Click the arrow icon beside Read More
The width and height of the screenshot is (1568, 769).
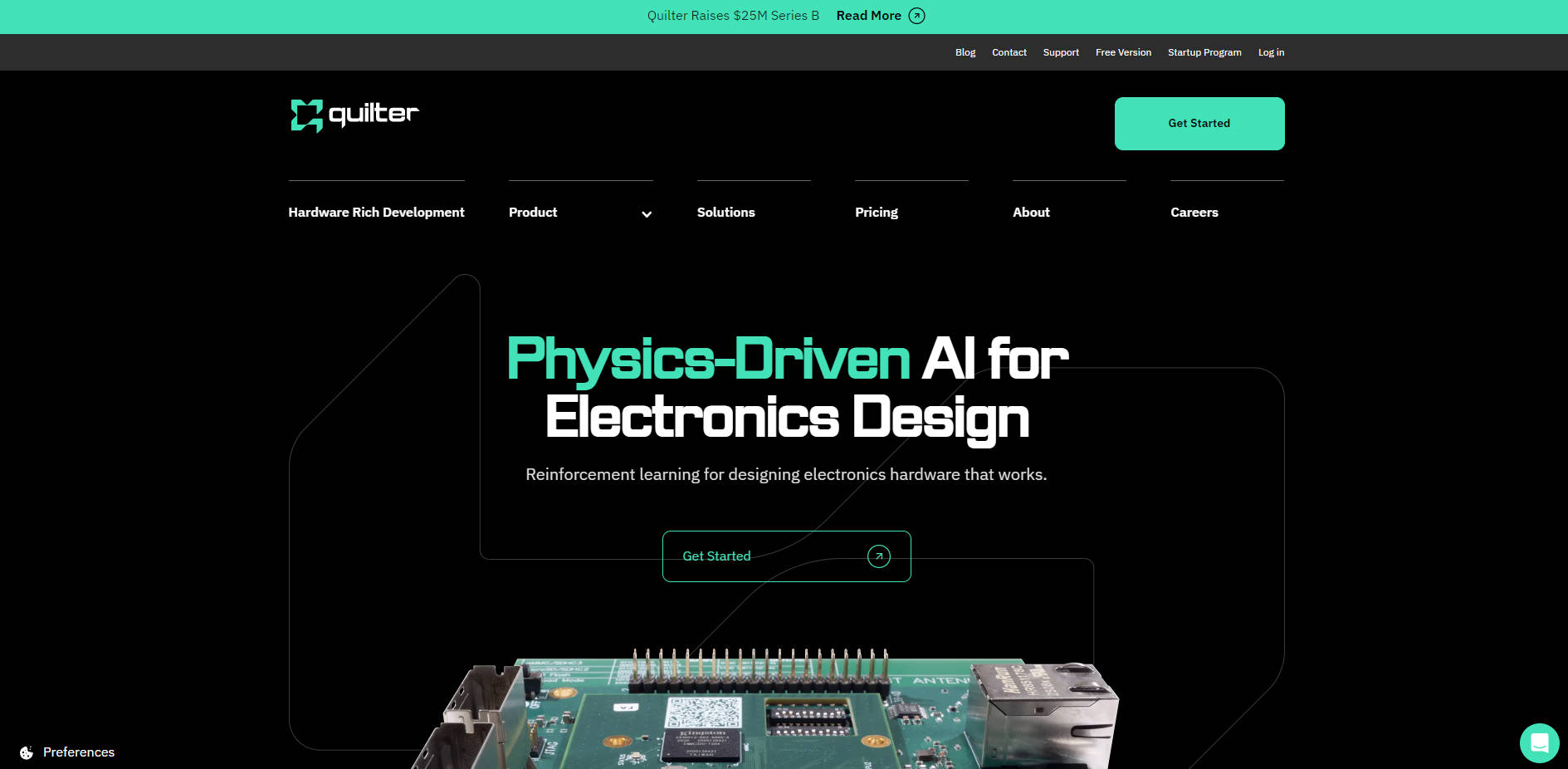click(916, 16)
